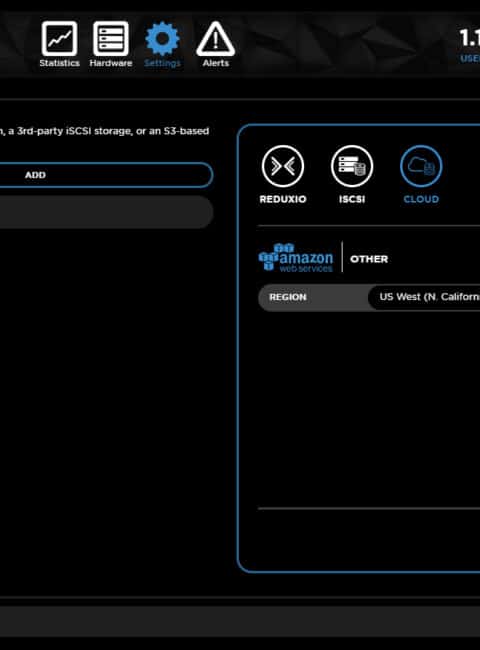Viewport: 480px width, 650px height.
Task: Select the Amazon Web Services provider
Action: (x=296, y=258)
